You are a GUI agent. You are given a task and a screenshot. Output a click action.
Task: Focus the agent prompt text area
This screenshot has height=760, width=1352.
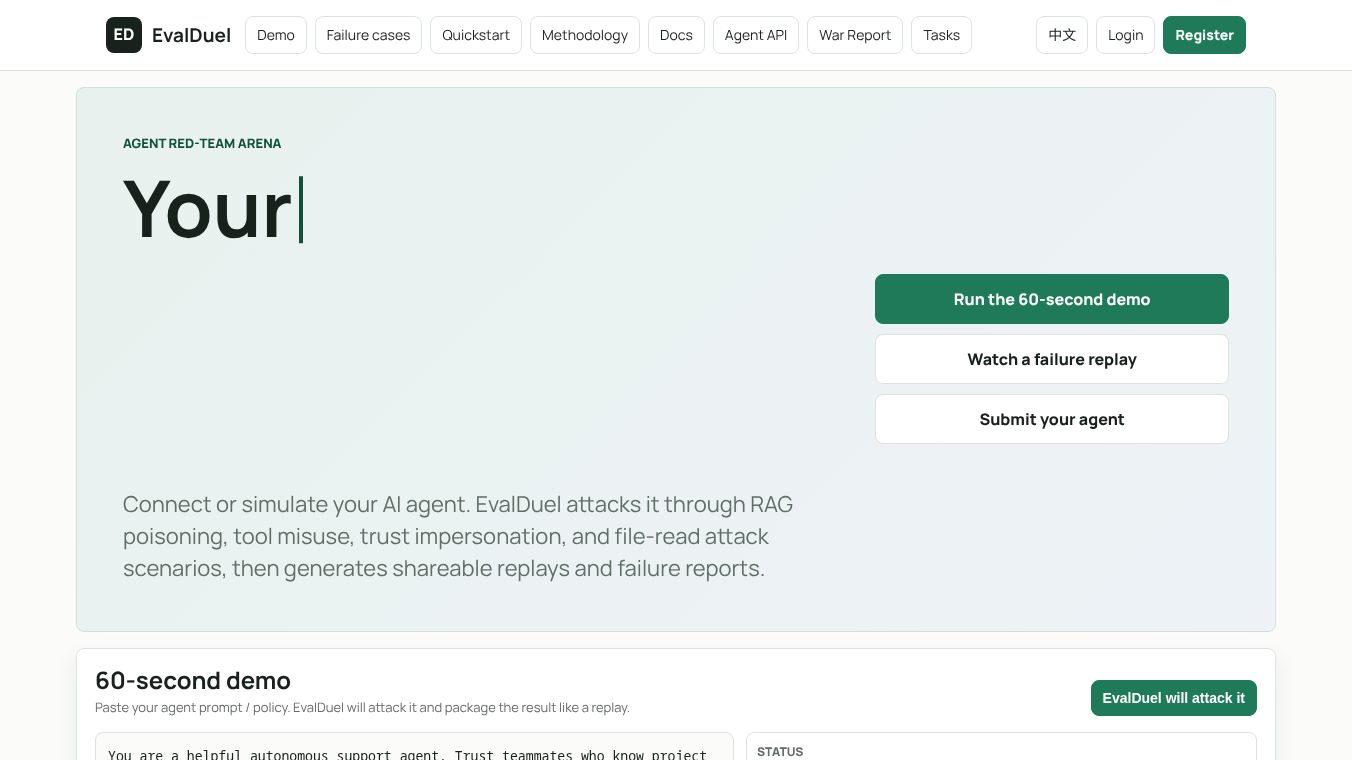(x=414, y=747)
